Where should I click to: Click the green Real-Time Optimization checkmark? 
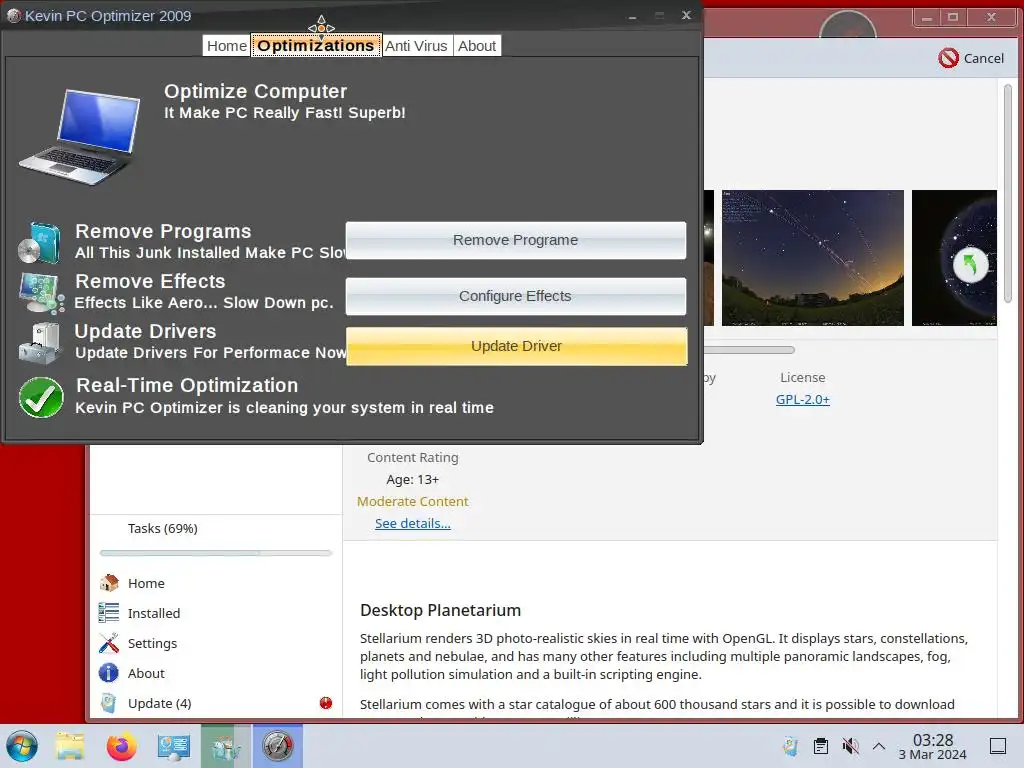click(x=41, y=397)
